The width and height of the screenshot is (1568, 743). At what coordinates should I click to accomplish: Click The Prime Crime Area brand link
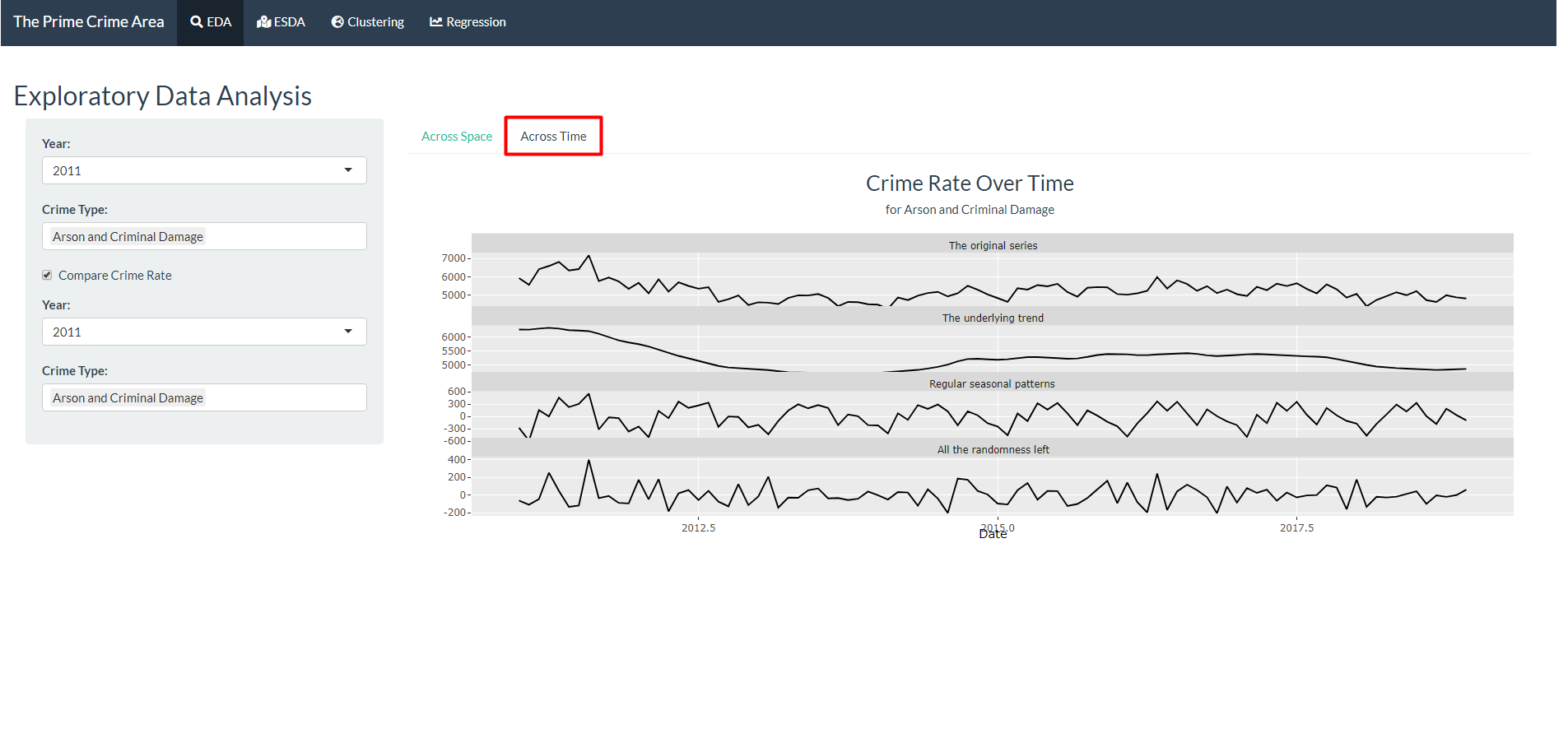(89, 22)
